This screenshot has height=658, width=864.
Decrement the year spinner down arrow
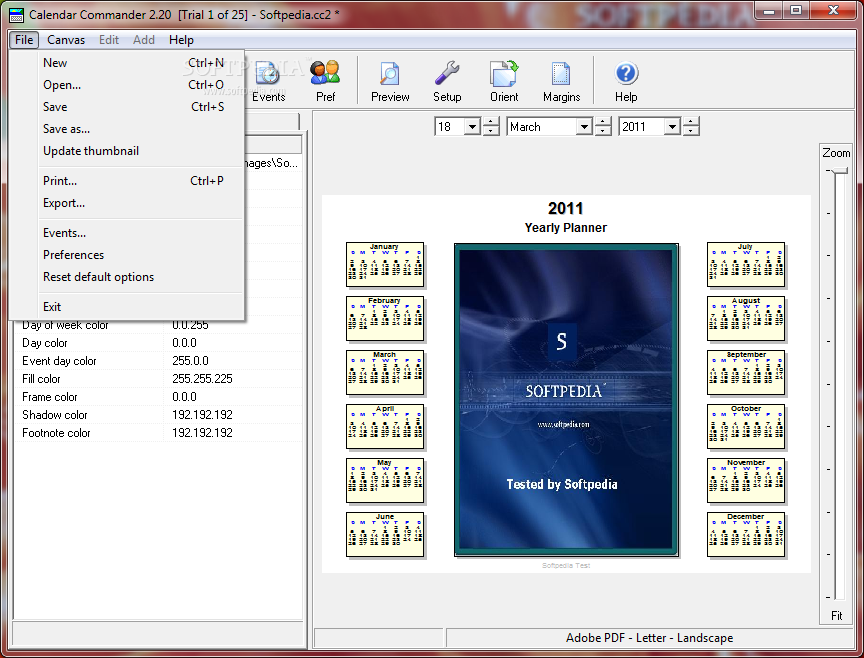[x=692, y=131]
